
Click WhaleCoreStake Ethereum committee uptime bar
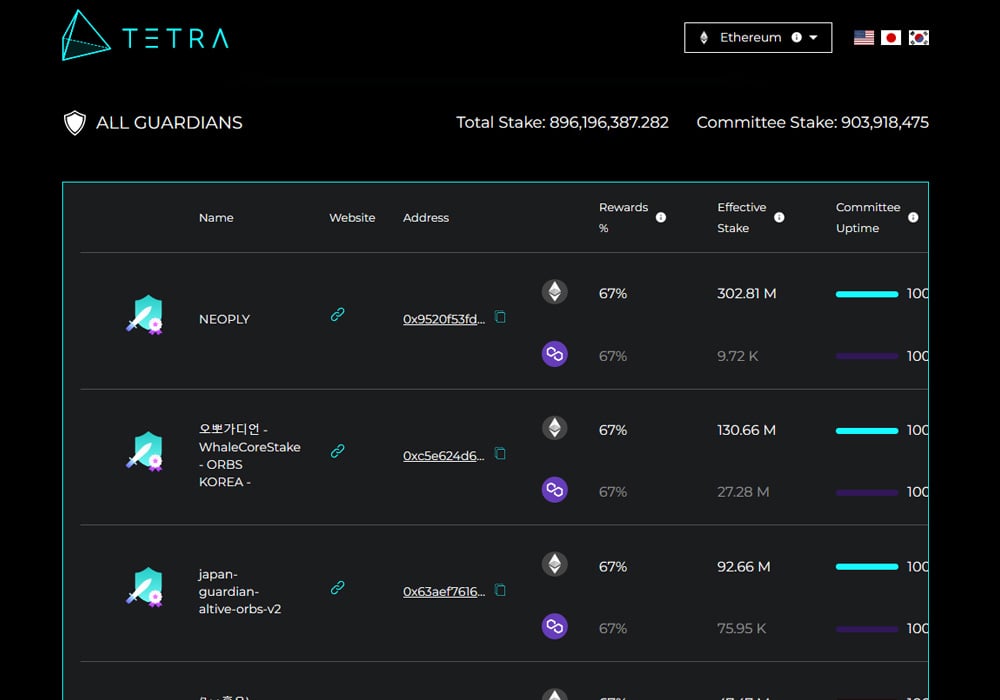[867, 431]
